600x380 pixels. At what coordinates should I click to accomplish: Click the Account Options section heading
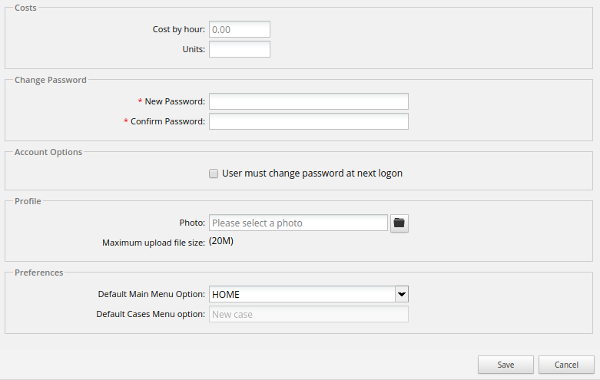coord(48,152)
